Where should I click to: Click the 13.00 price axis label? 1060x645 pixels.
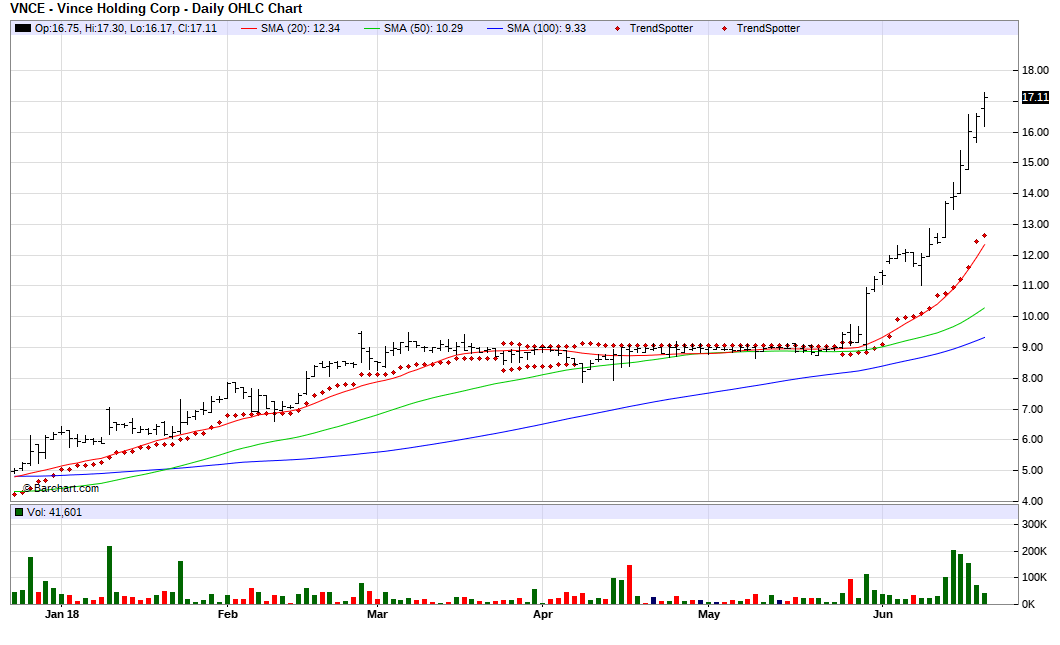point(1035,224)
